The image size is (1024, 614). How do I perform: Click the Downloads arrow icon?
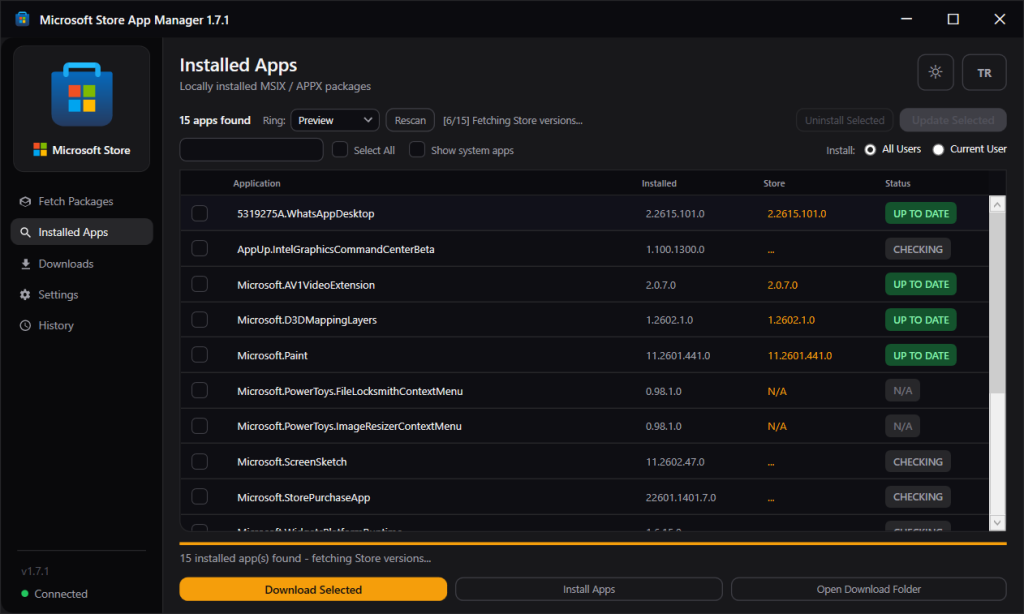click(x=25, y=264)
